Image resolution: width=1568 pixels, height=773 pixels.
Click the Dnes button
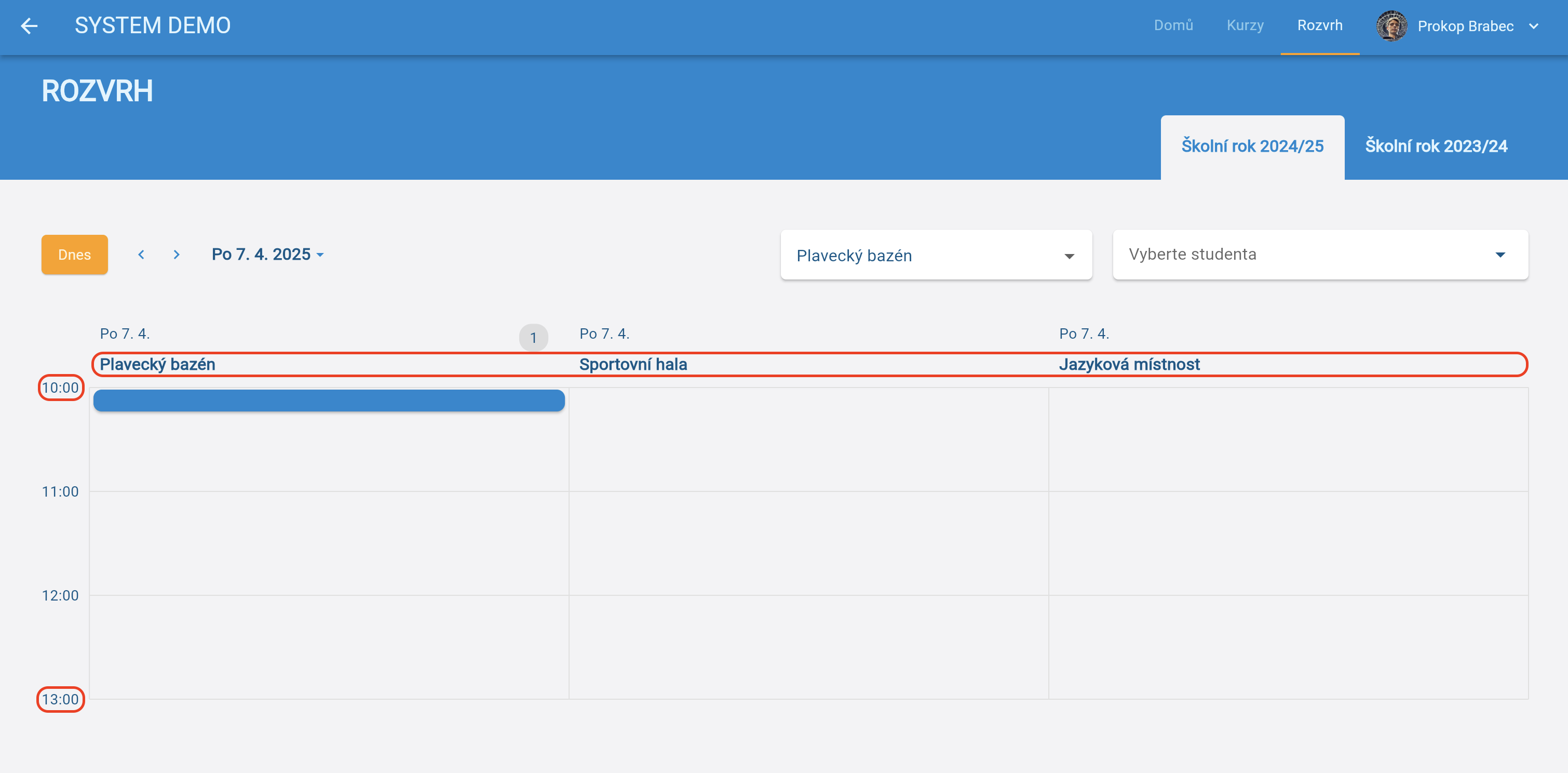[x=74, y=255]
